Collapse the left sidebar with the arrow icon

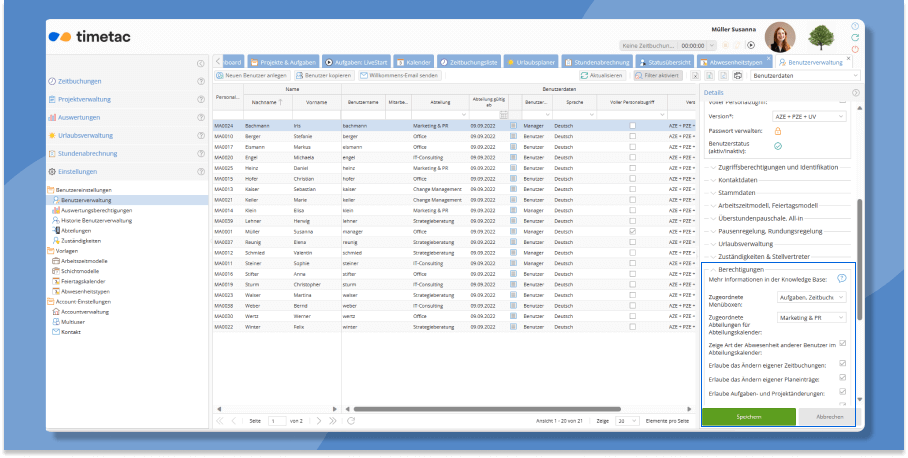[201, 63]
